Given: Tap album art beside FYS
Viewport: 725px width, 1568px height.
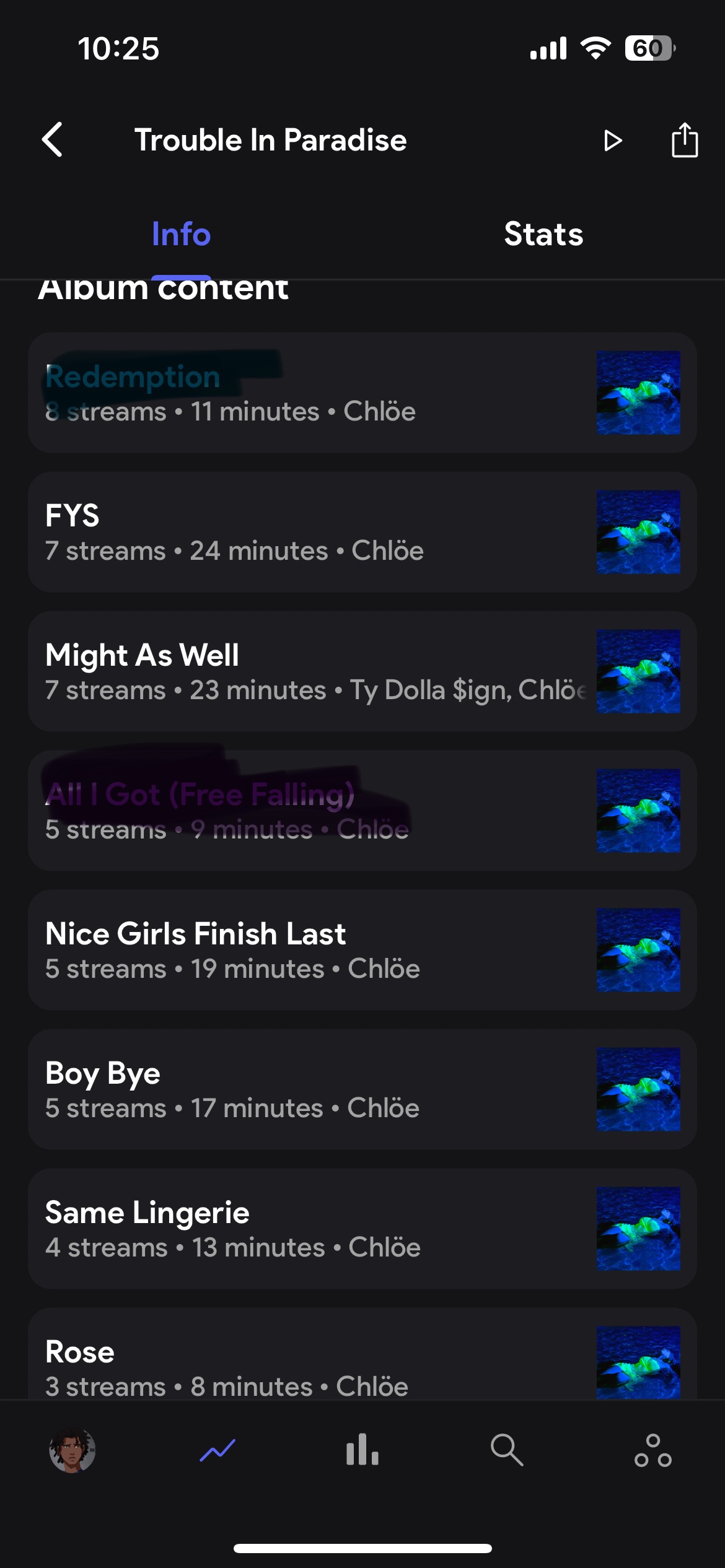Looking at the screenshot, I should coord(638,532).
